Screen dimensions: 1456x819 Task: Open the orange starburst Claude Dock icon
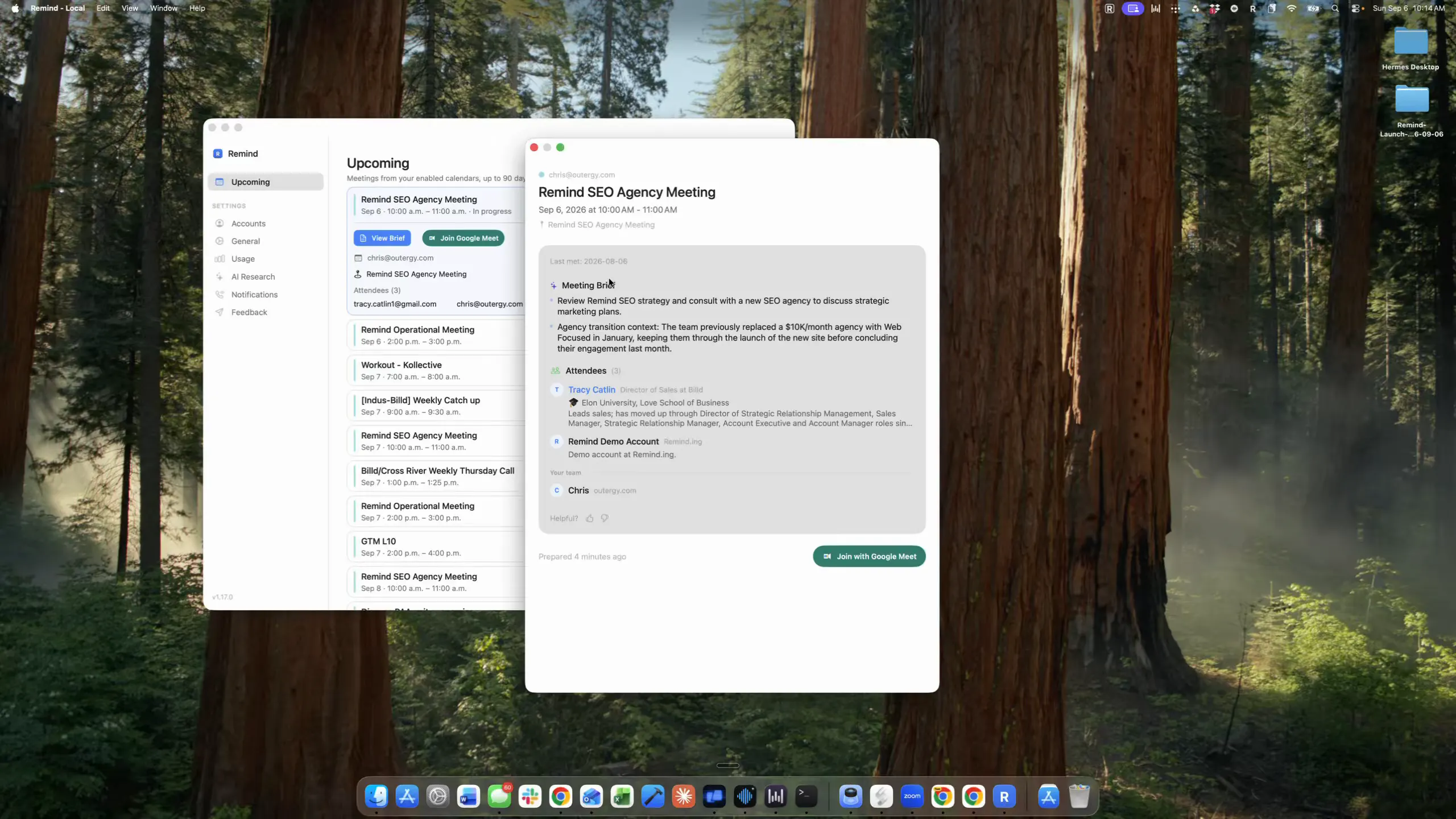point(684,796)
